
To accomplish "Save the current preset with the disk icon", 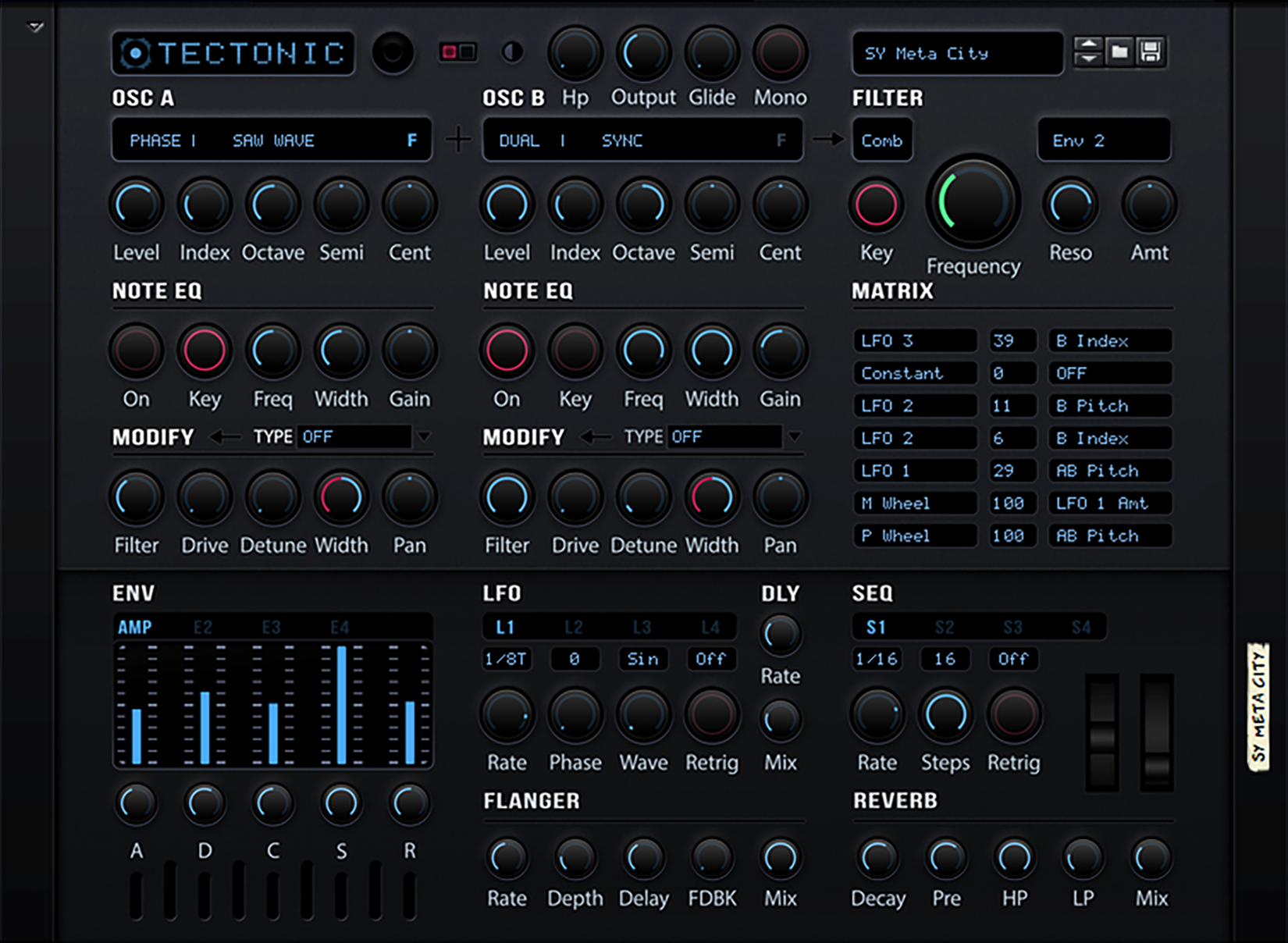I will [x=1149, y=52].
